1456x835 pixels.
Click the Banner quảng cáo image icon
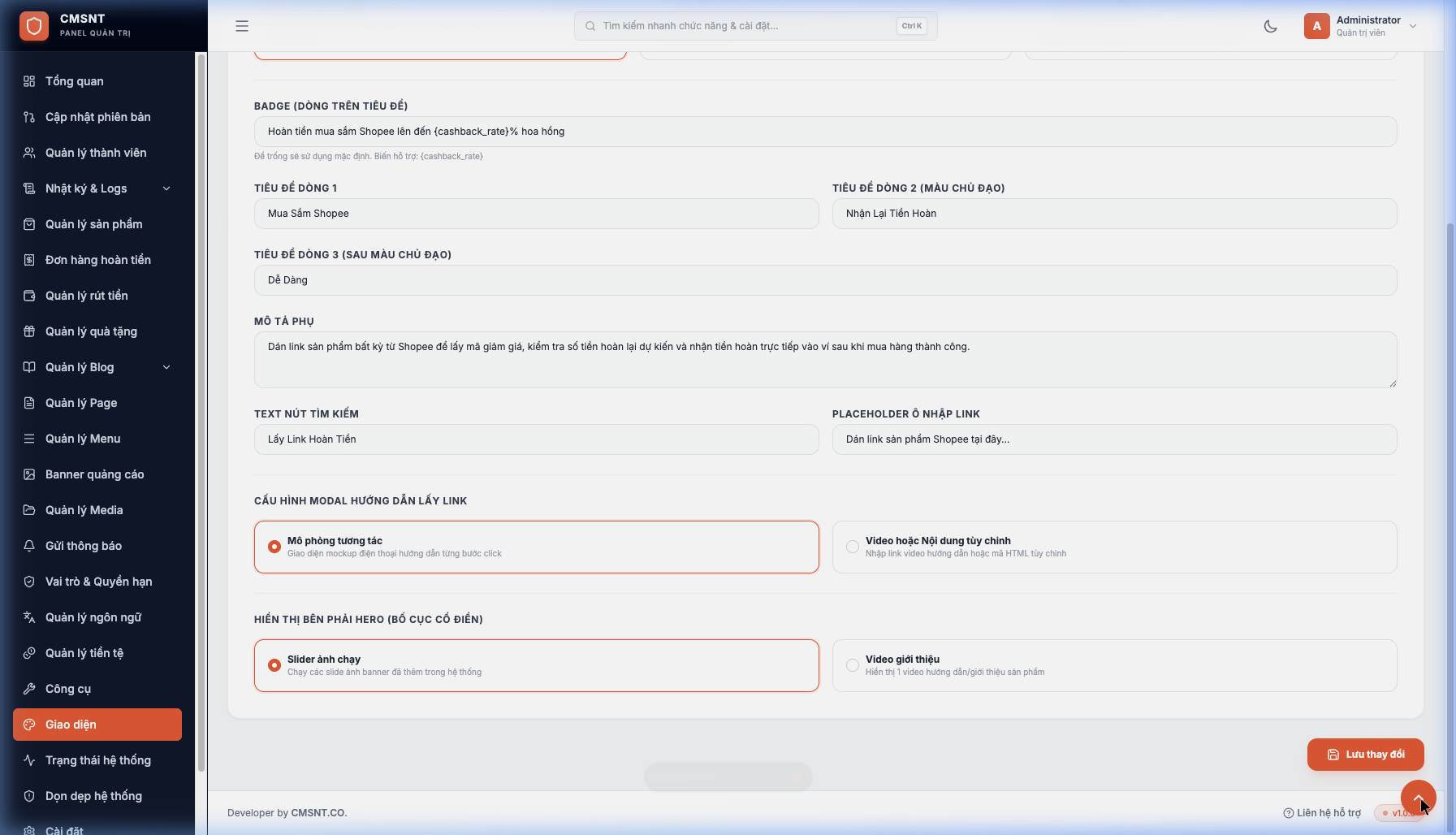coord(29,474)
